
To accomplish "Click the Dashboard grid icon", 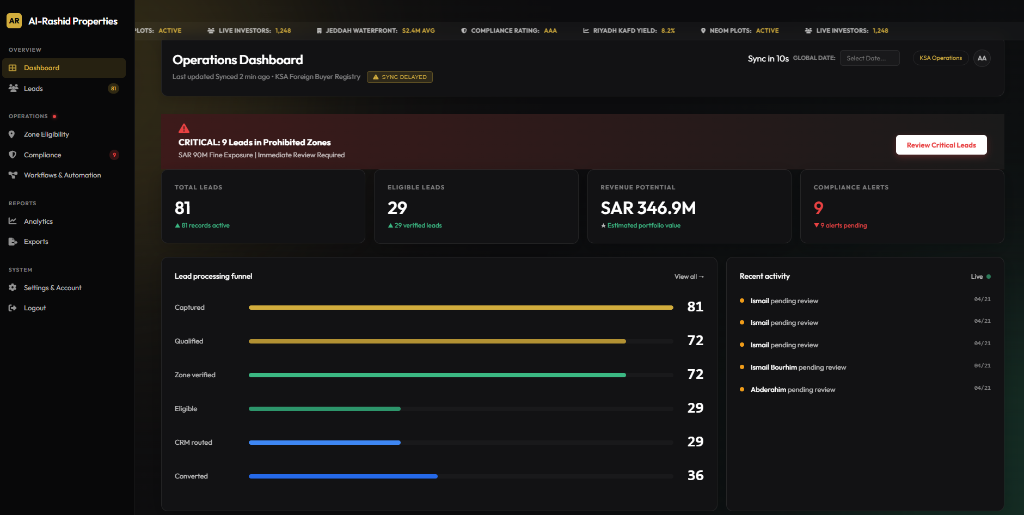I will tap(12, 68).
